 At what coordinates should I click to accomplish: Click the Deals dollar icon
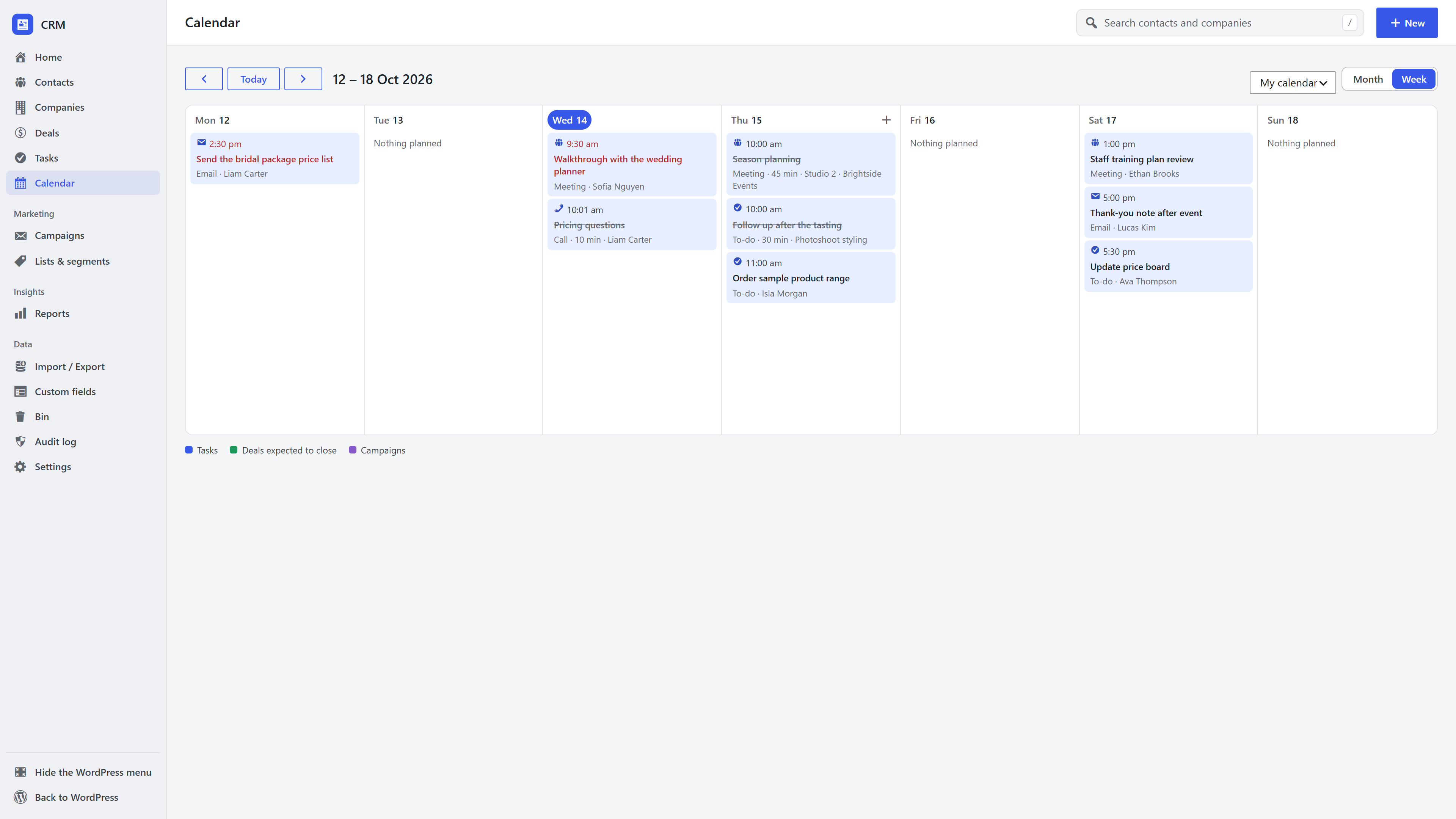click(x=20, y=133)
